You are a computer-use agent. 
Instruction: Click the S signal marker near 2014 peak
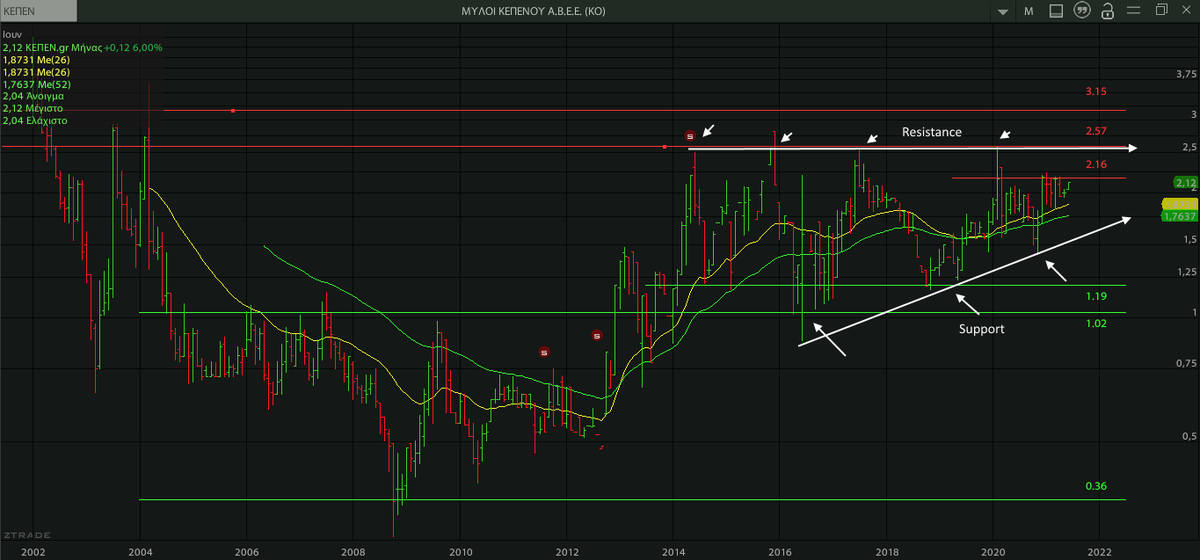(x=690, y=135)
